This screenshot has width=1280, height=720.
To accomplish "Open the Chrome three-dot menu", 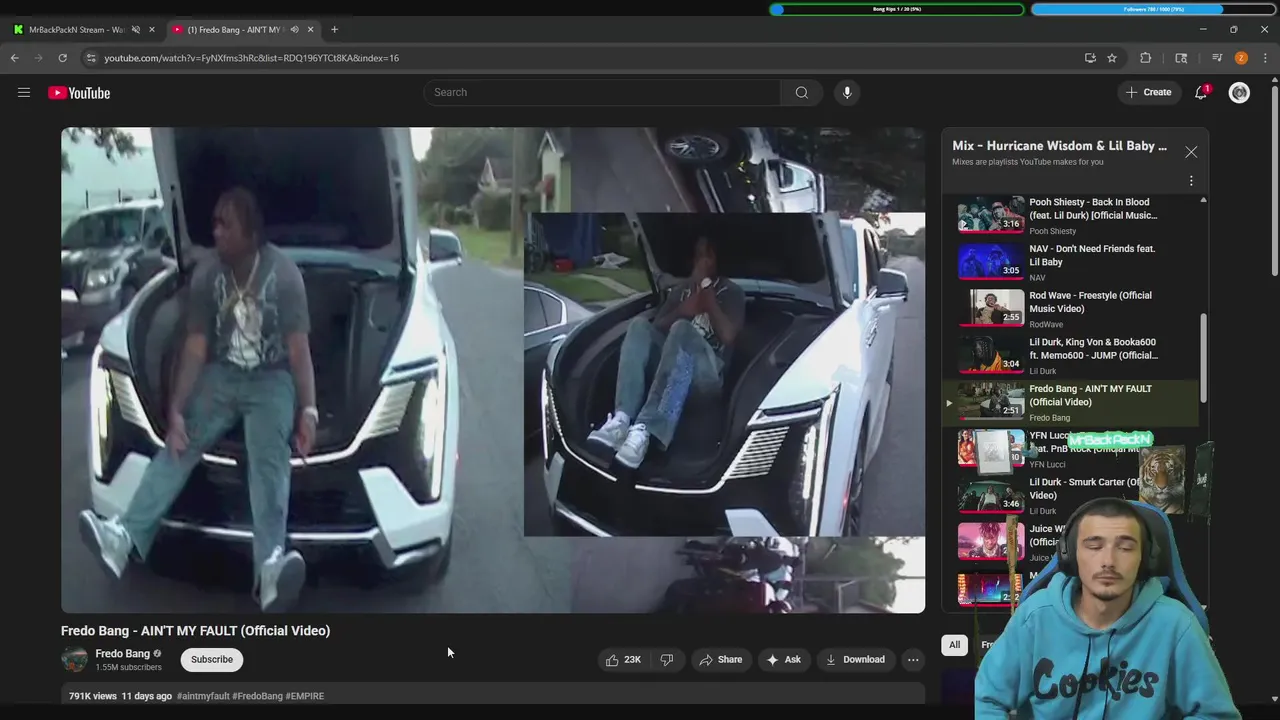I will 1265,58.
